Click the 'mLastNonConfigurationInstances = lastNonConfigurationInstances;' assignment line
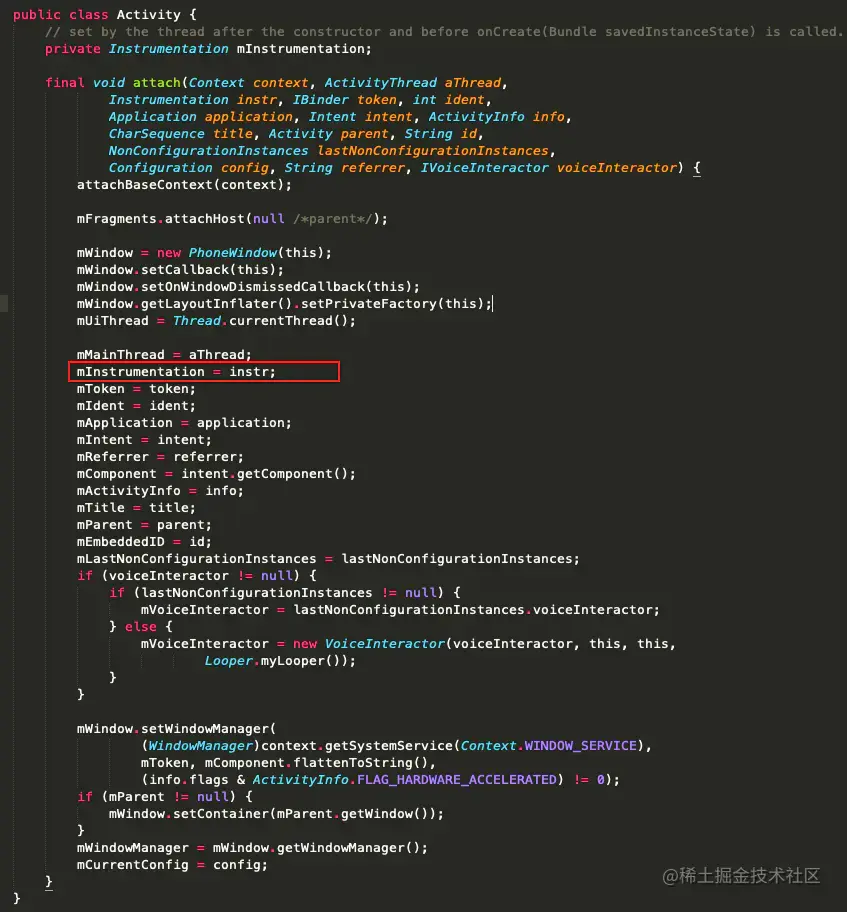This screenshot has width=847, height=912. [x=328, y=559]
